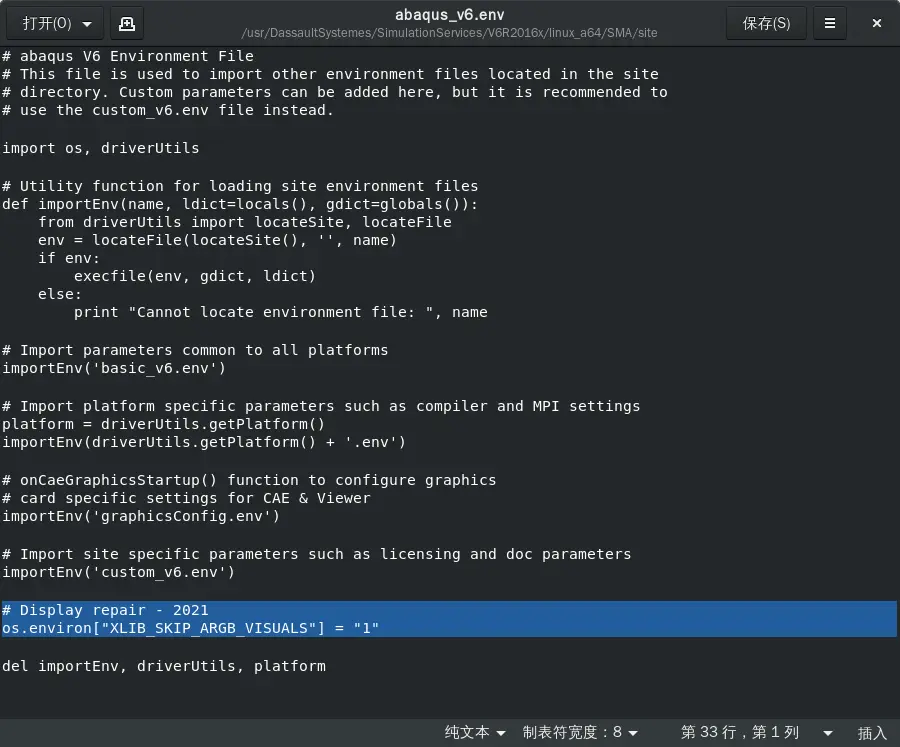Click '# Import site specific parameters' comment line
This screenshot has width=900, height=747.
coord(317,554)
